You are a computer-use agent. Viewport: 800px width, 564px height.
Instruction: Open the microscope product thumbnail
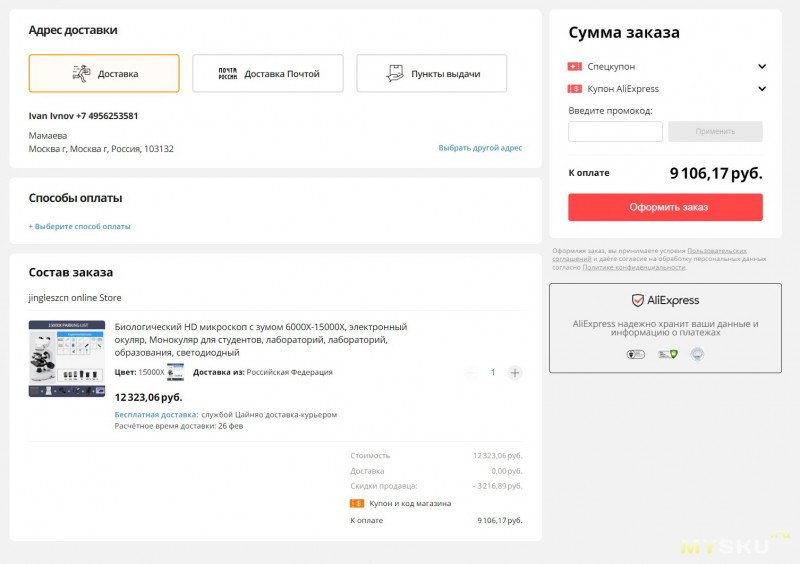click(67, 359)
